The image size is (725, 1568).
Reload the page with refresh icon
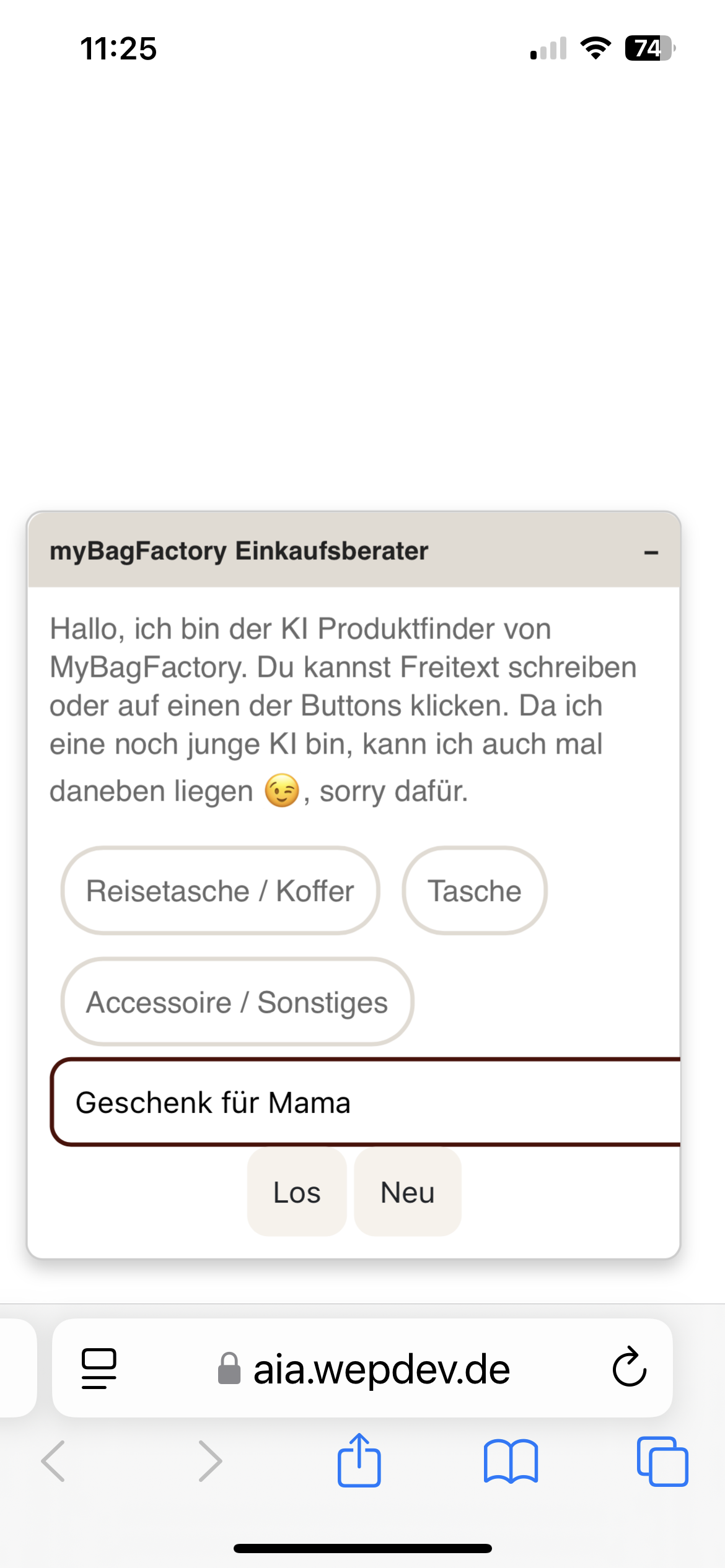click(630, 1367)
